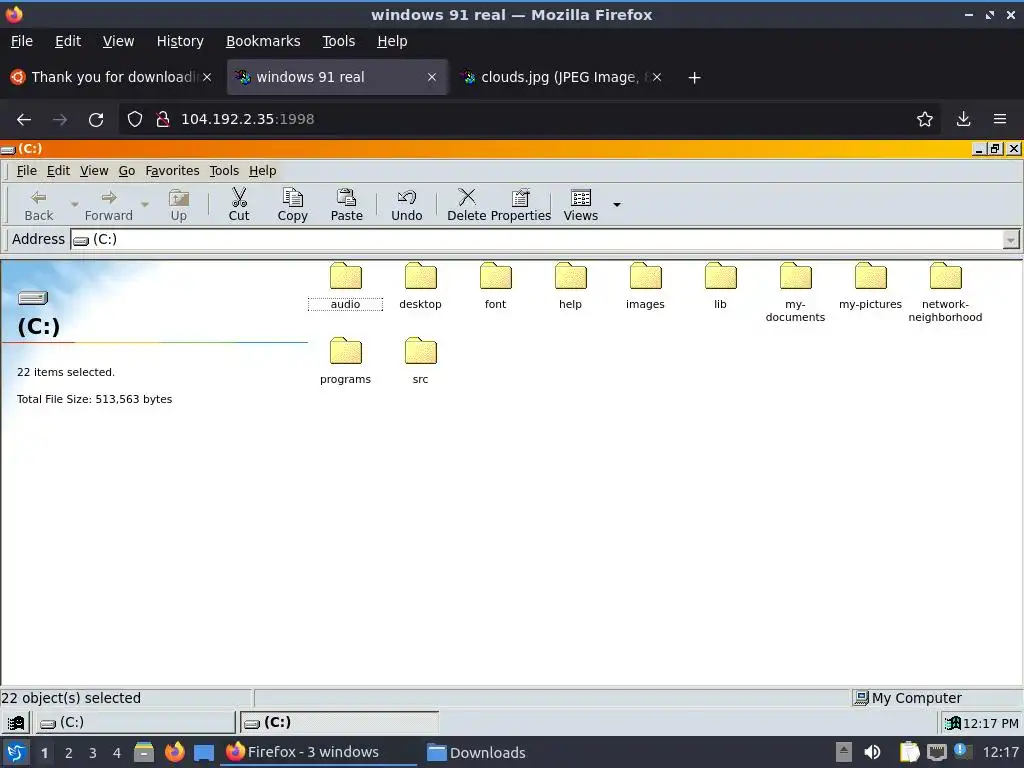Select the src folder icon
This screenshot has height=768, width=1024.
tap(421, 351)
